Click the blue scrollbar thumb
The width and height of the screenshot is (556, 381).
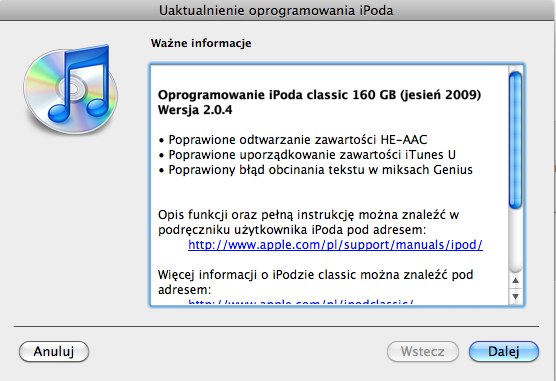pos(515,140)
